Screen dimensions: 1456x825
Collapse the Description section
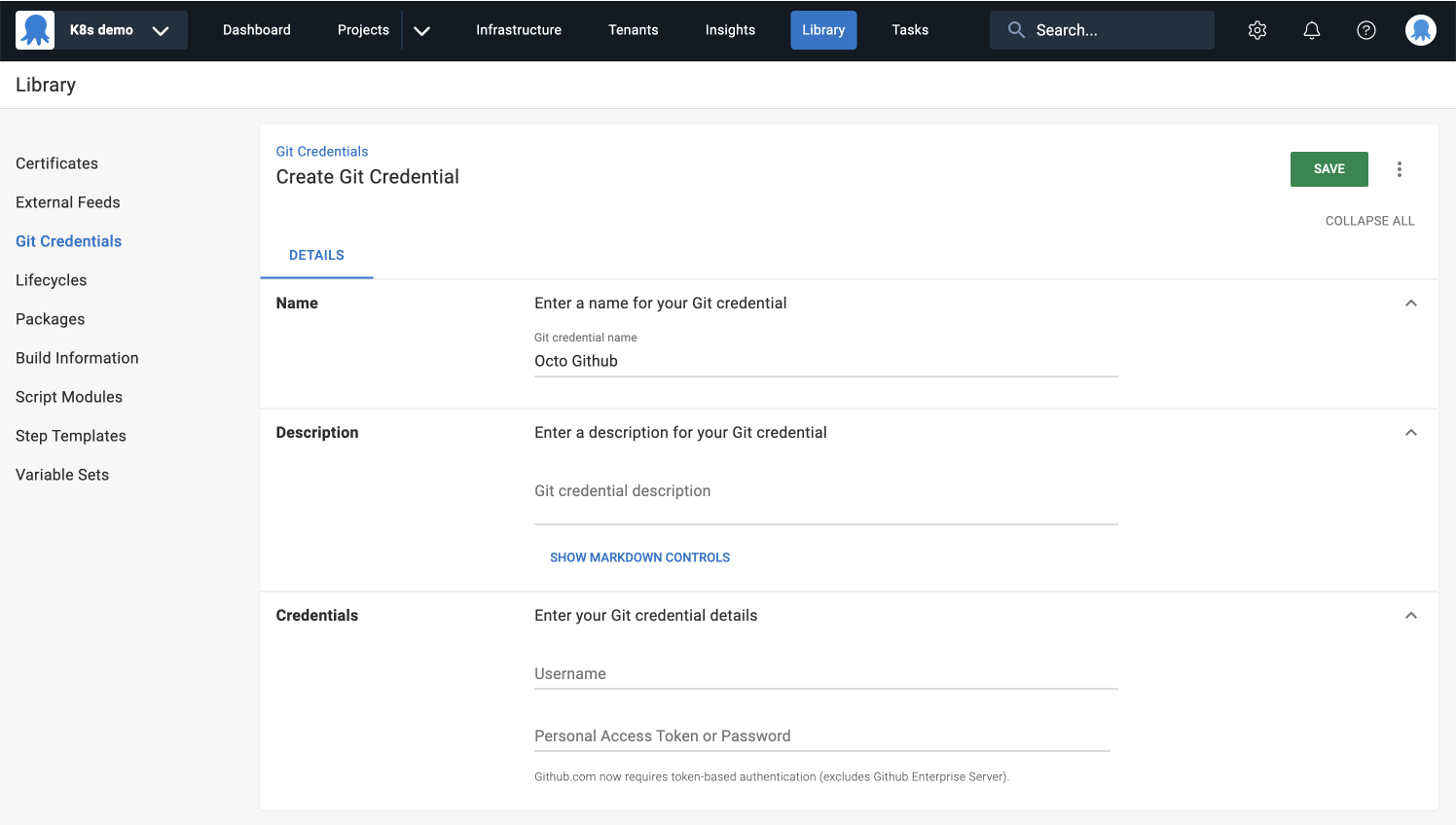pyautogui.click(x=1411, y=432)
